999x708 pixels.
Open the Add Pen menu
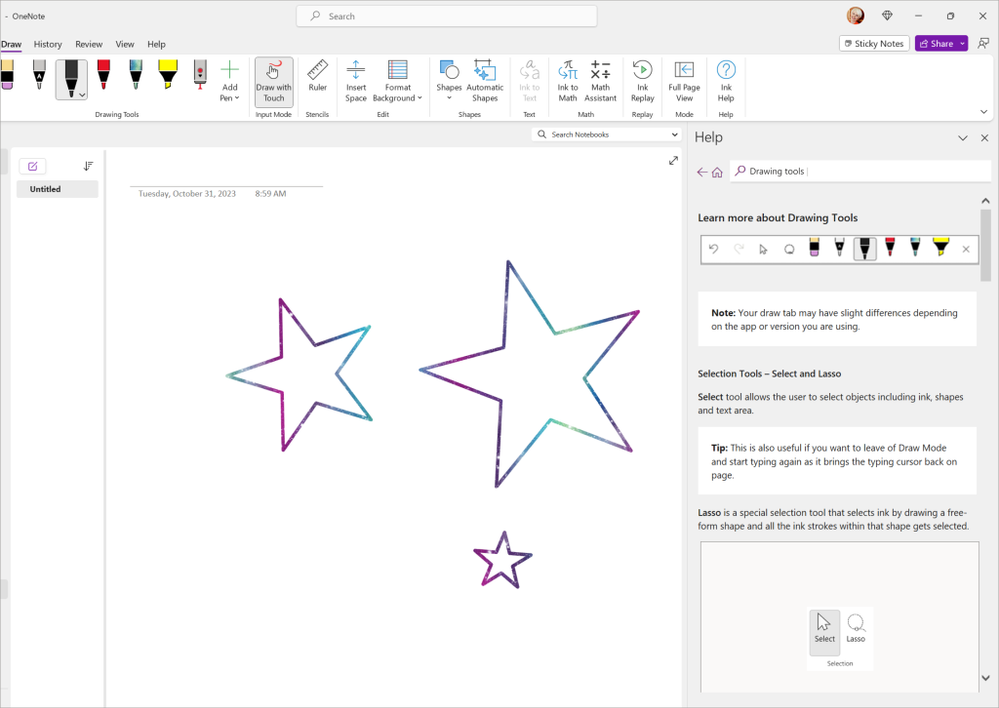pos(229,82)
